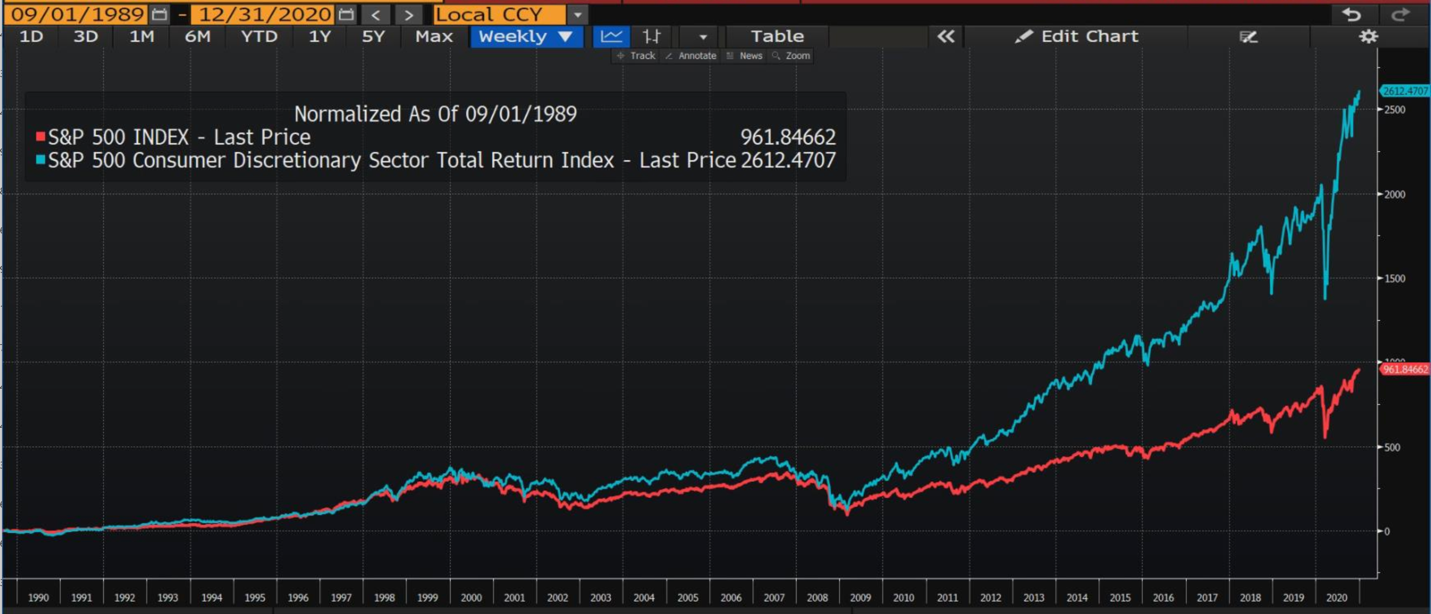Click the 2015 x-axis year label
This screenshot has height=614, width=1431.
[x=1120, y=598]
